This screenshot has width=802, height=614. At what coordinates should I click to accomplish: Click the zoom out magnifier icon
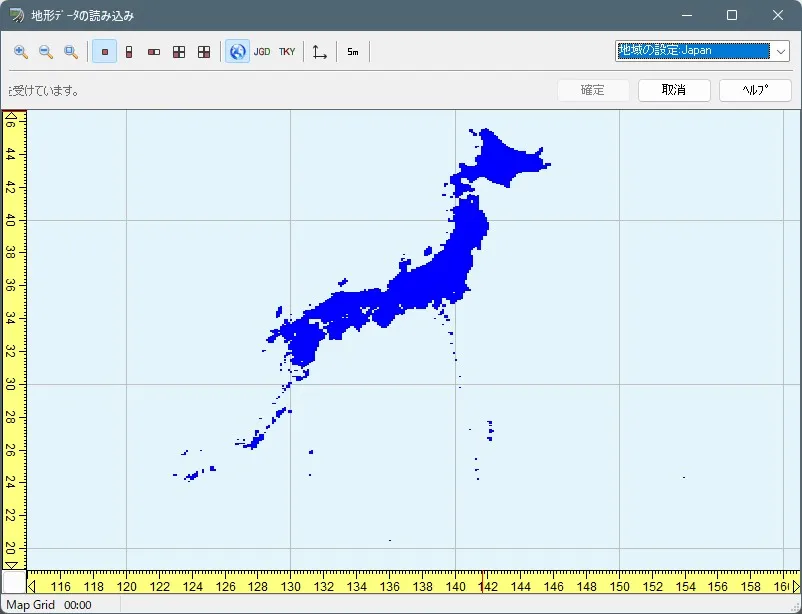(46, 52)
